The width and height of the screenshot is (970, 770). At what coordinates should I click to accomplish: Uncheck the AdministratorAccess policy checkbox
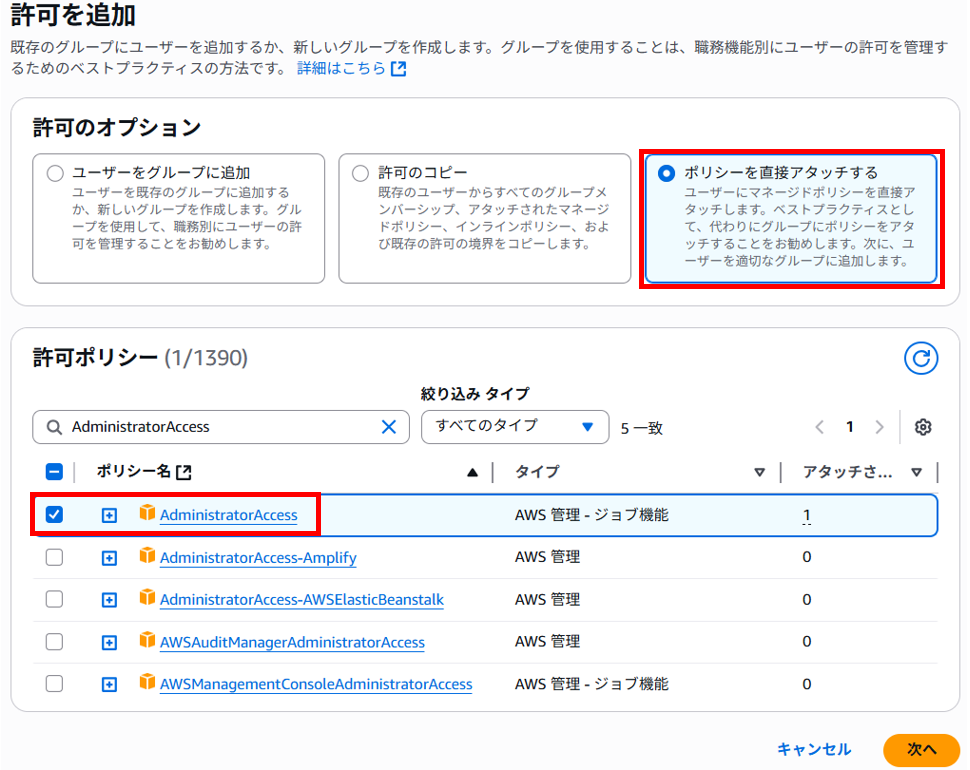[x=54, y=515]
